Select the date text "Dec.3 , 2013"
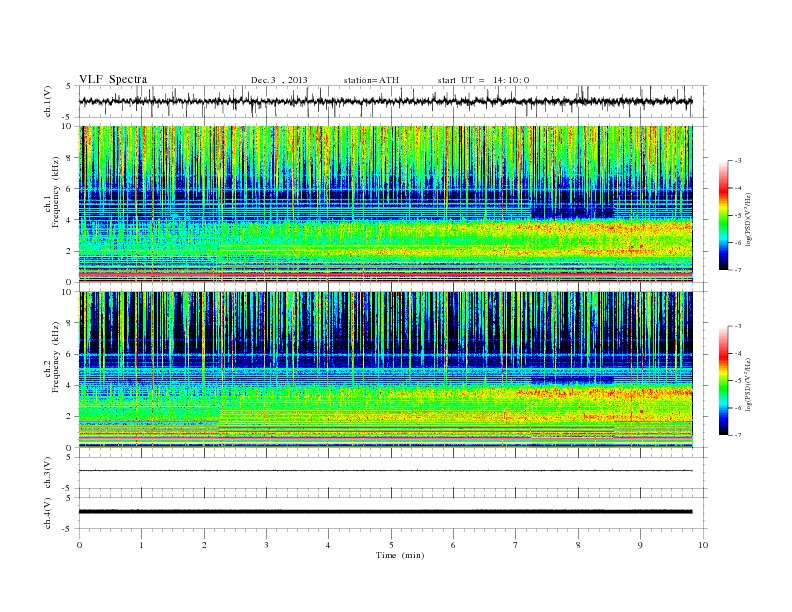Screen dimensions: 792x612 click(x=279, y=80)
